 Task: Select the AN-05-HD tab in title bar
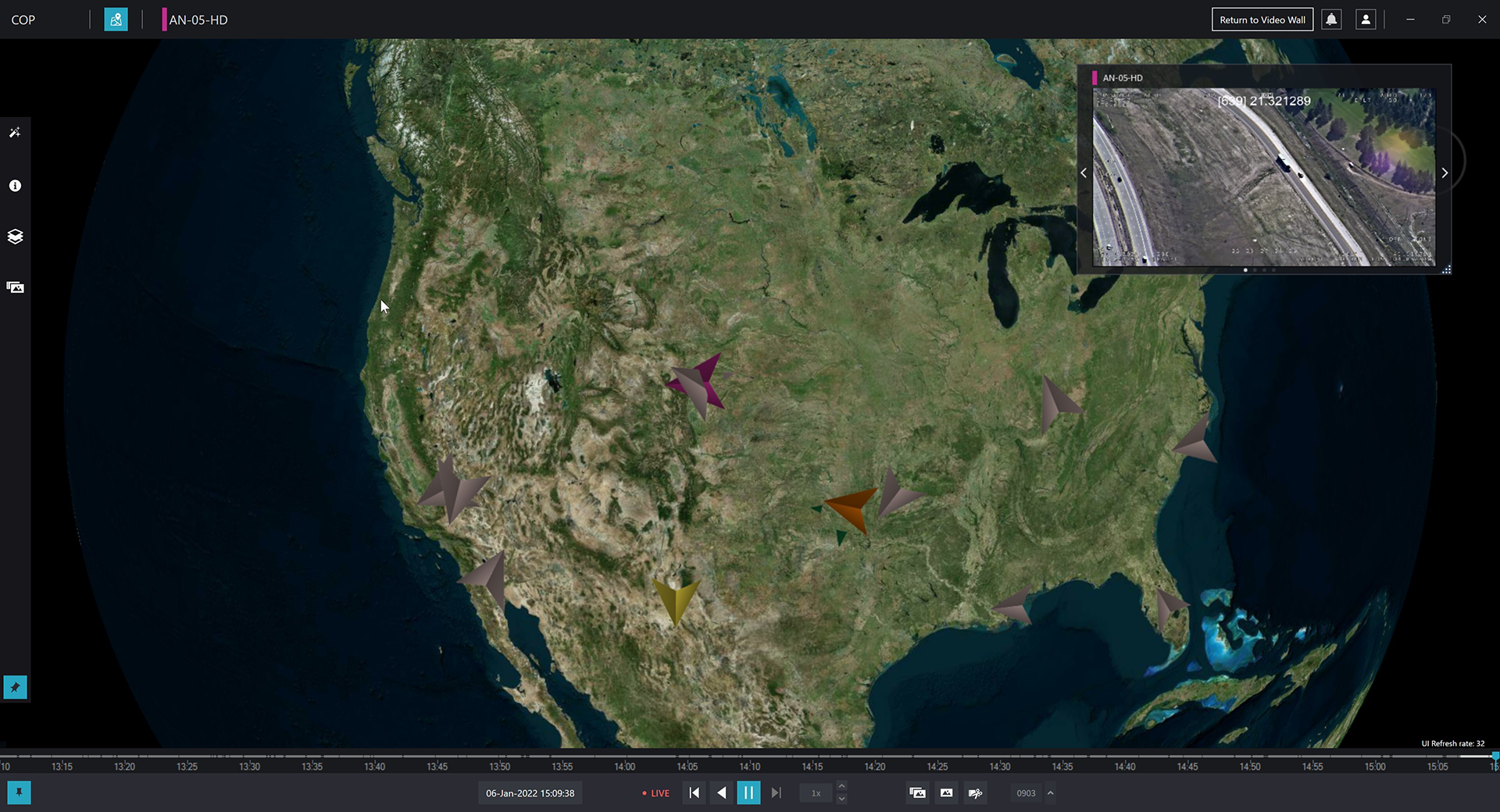click(x=195, y=20)
